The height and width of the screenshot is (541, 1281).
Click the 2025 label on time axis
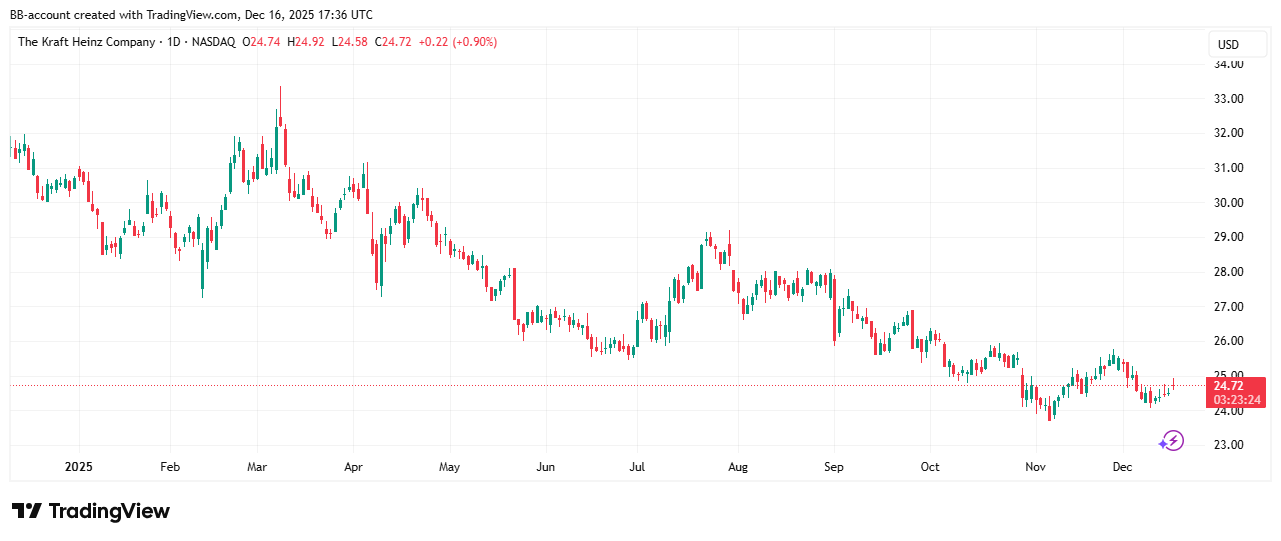[x=79, y=467]
